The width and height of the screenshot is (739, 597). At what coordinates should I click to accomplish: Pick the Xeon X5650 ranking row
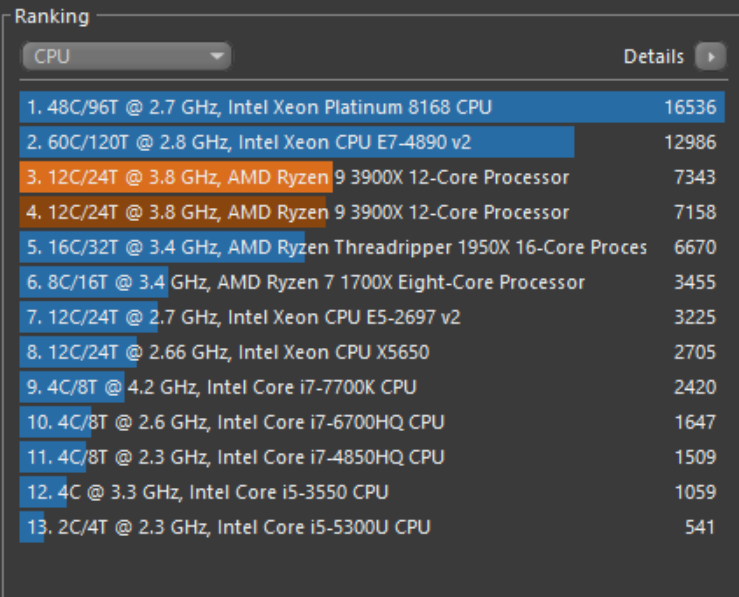point(372,352)
